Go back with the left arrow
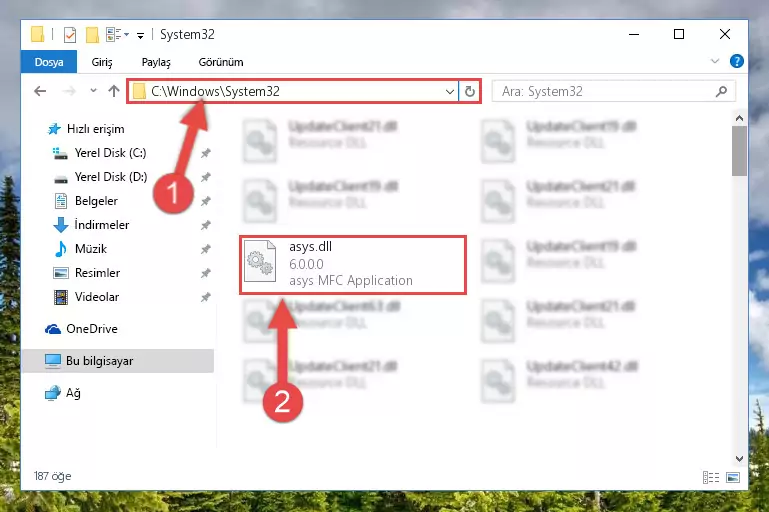Screen dimensions: 769x512 click(40, 91)
